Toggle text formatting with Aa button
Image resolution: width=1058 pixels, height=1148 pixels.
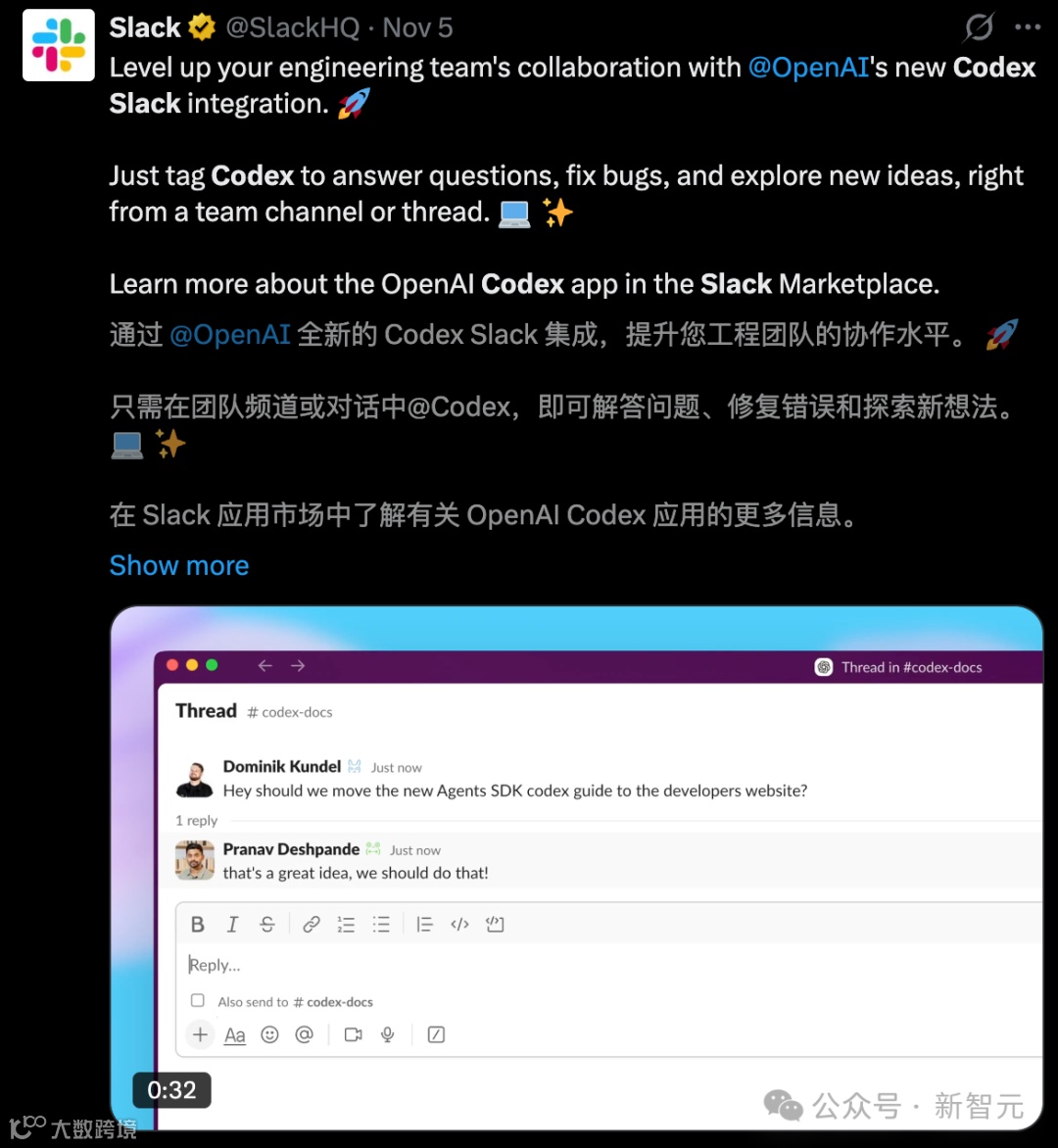pos(235,1035)
